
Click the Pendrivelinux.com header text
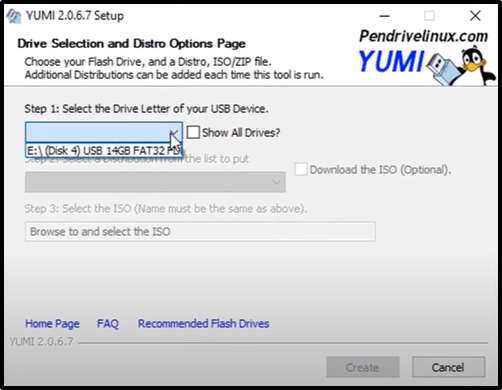[423, 36]
